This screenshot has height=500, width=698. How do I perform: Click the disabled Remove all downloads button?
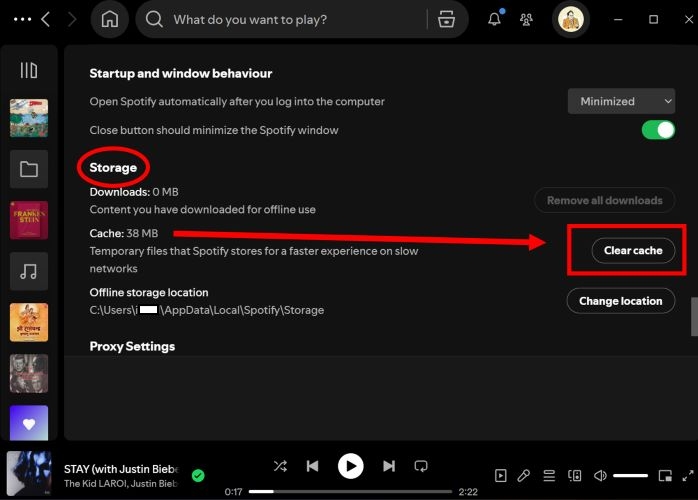tap(605, 200)
